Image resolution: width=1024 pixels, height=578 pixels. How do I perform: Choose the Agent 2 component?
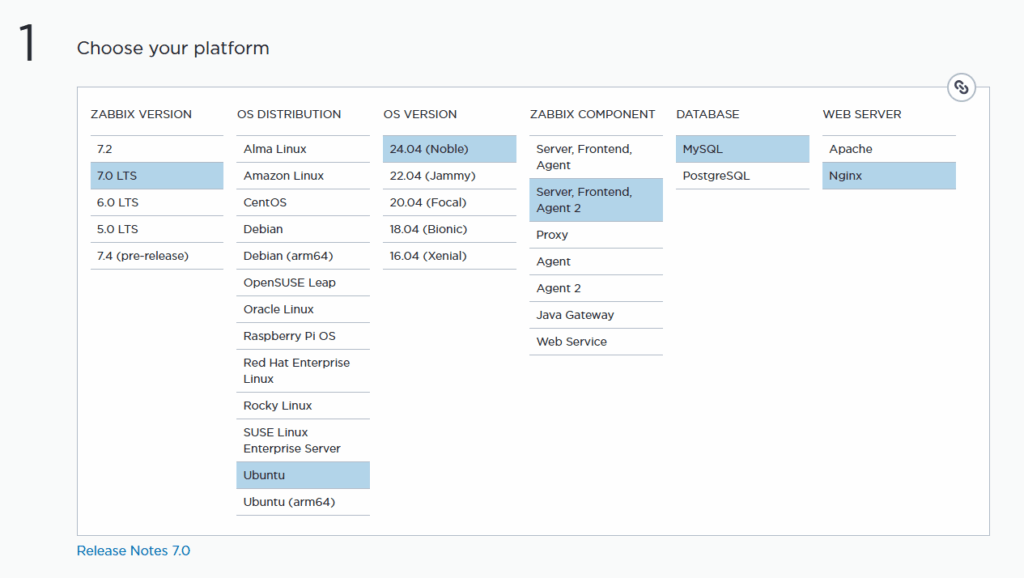[x=596, y=289]
